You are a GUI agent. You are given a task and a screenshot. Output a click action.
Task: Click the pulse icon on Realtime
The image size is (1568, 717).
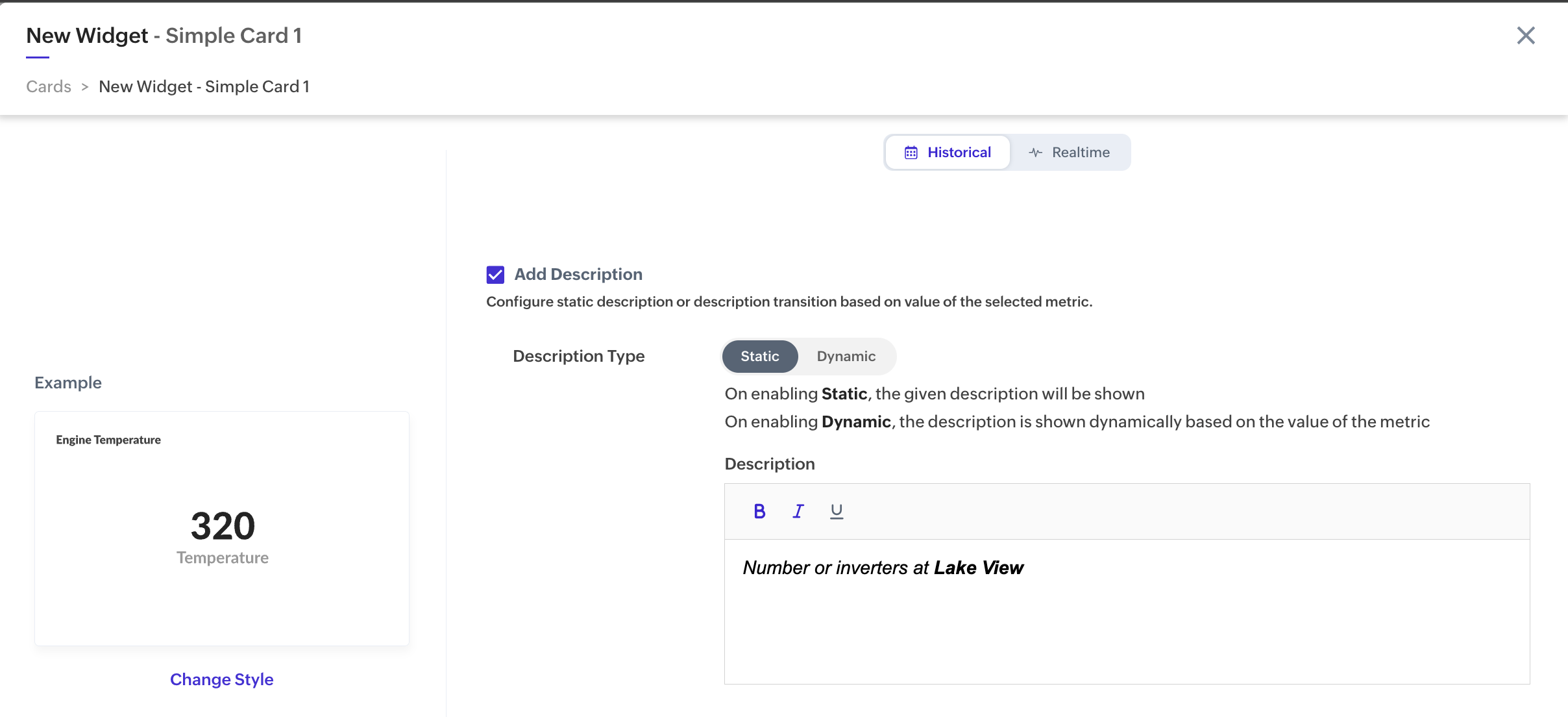pyautogui.click(x=1036, y=153)
